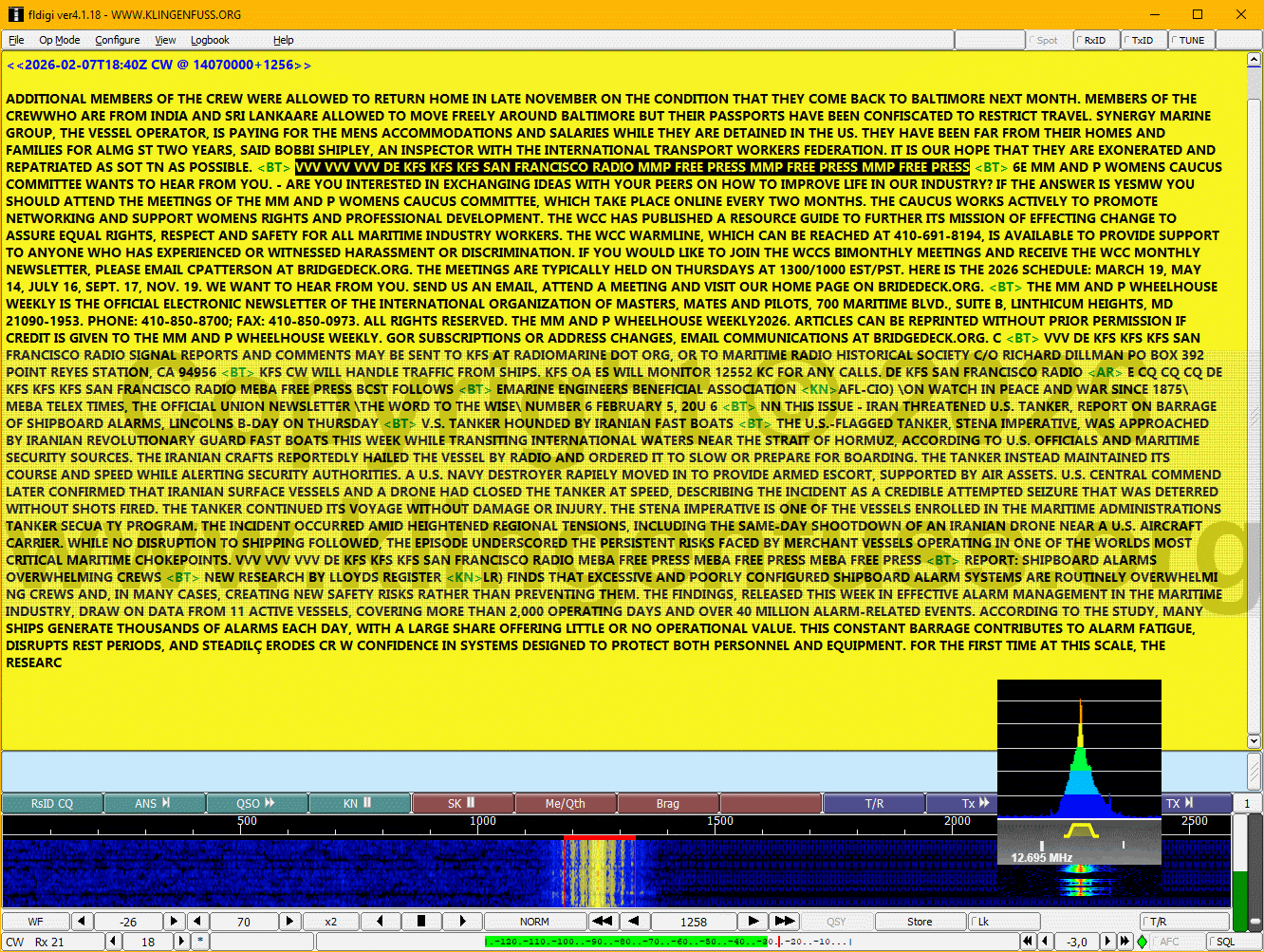Trigger the QSO macro button

[x=256, y=803]
